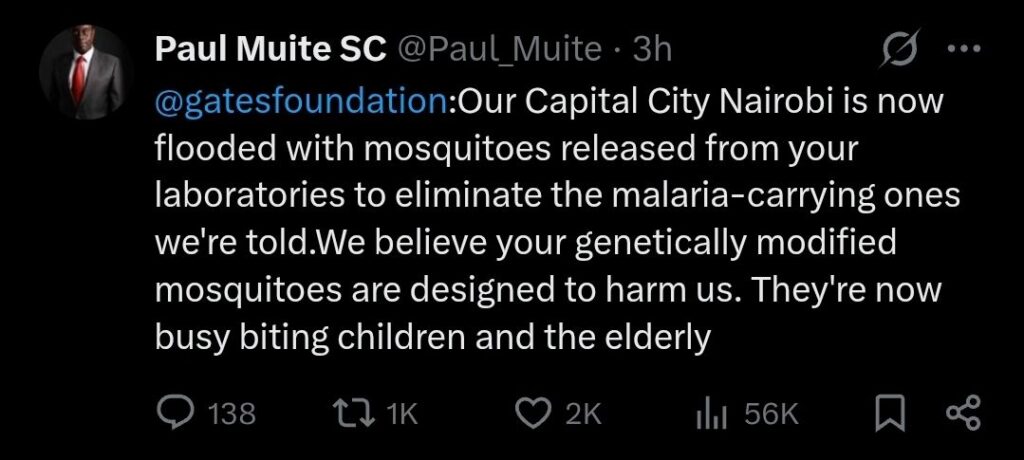The width and height of the screenshot is (1024, 460).
Task: Click the share icon on the tweet
Action: coord(962,413)
